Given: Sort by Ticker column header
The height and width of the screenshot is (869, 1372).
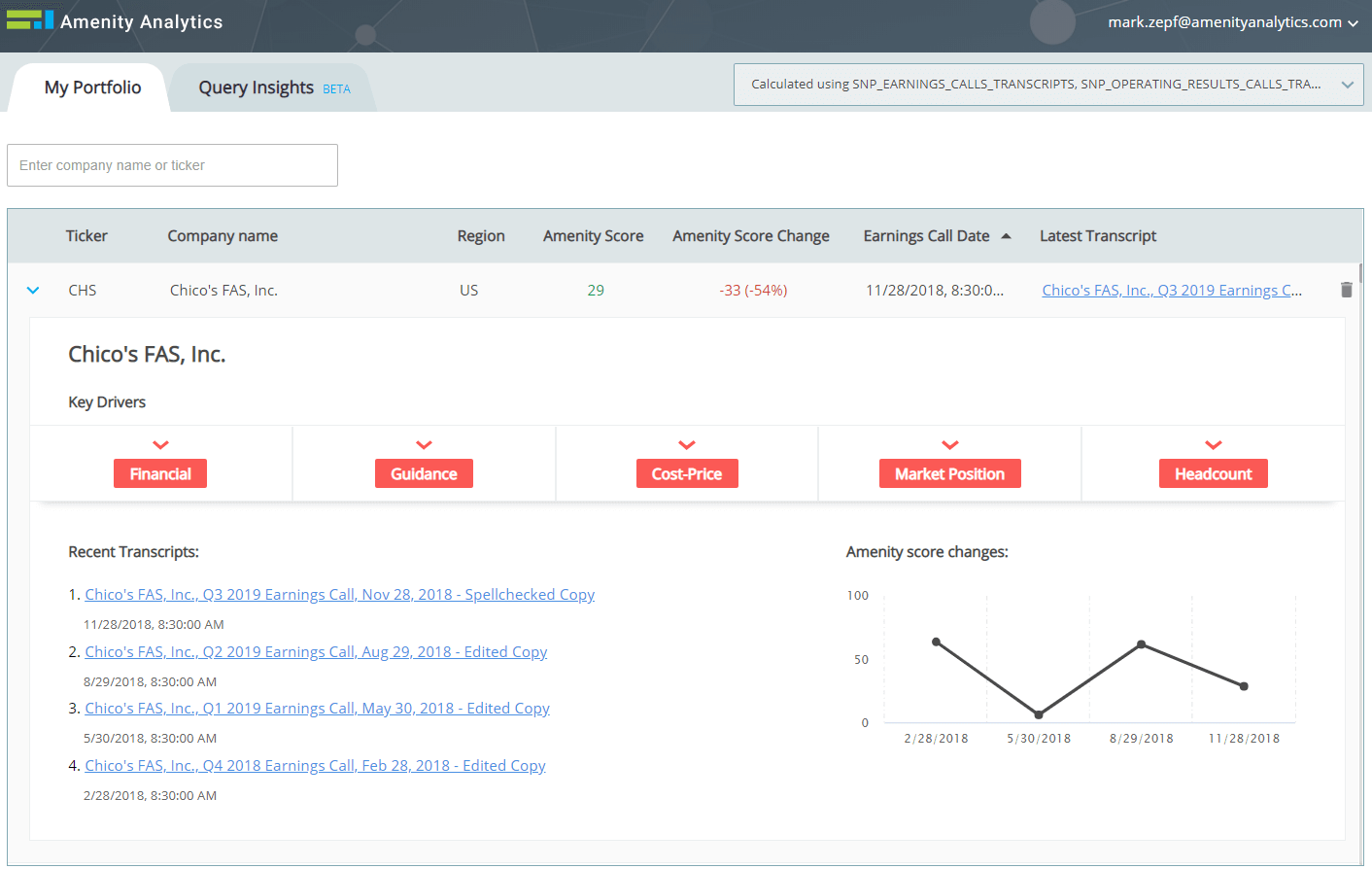Looking at the screenshot, I should point(86,235).
